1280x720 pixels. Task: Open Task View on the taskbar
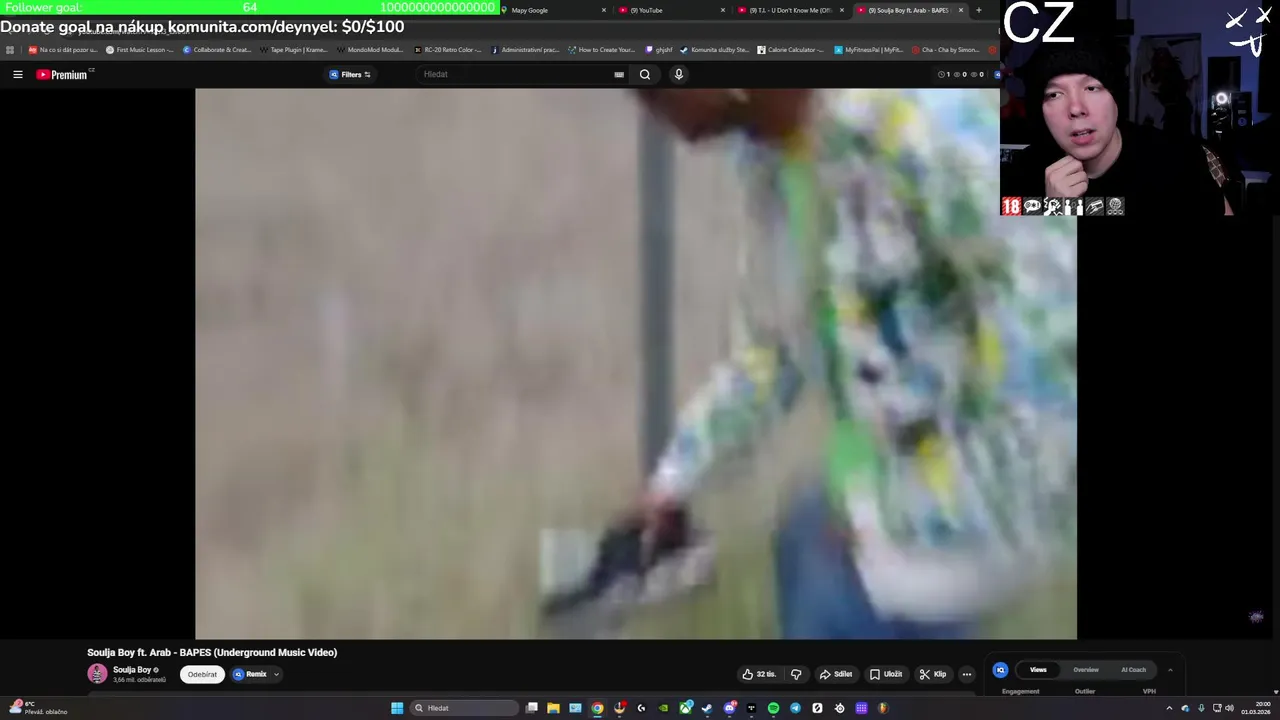click(532, 708)
